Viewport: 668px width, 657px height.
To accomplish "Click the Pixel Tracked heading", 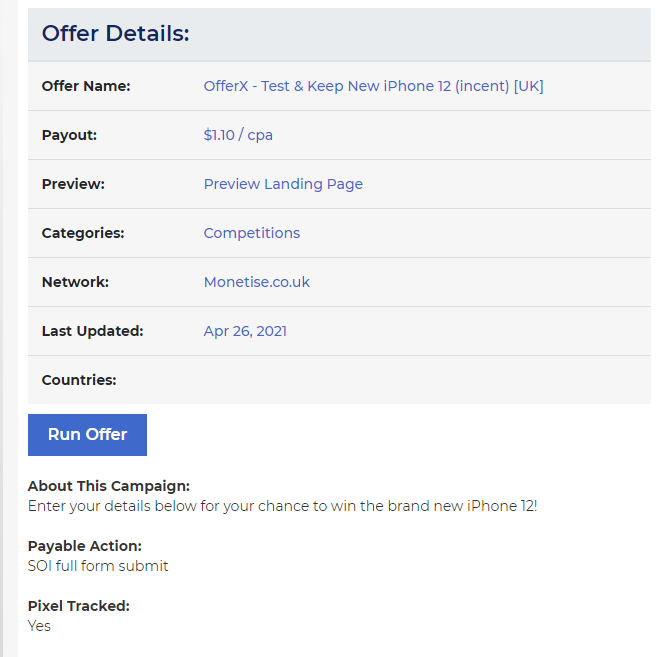I will coord(79,606).
